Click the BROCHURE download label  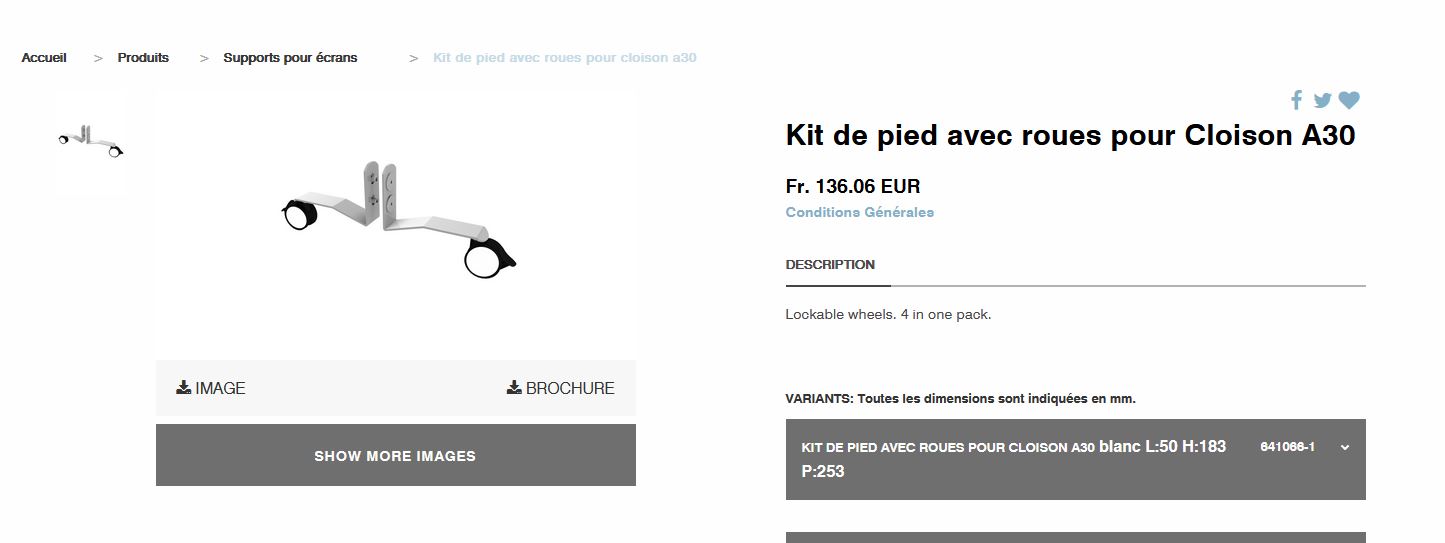click(x=570, y=388)
